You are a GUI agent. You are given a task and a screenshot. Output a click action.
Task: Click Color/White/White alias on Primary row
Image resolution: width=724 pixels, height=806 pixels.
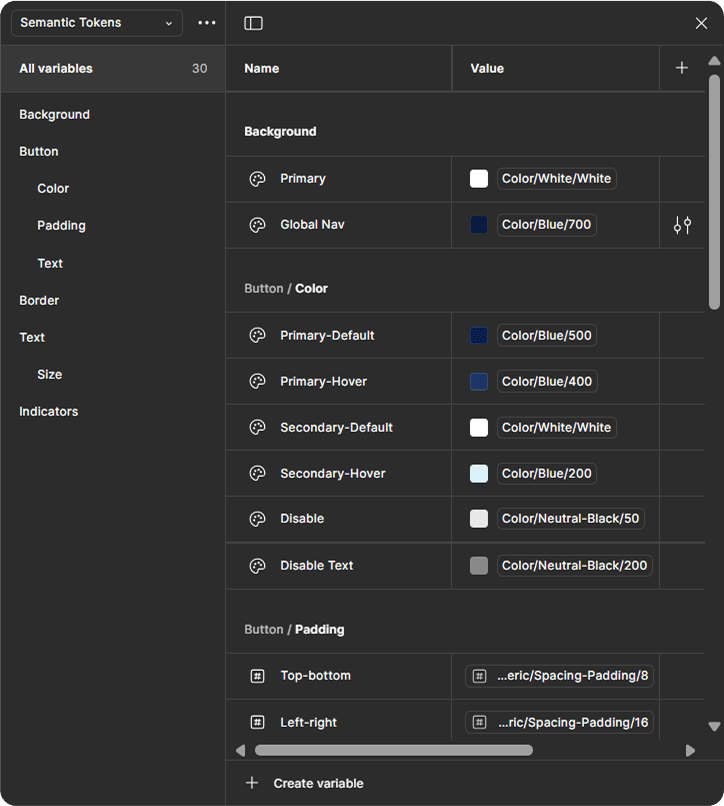point(556,179)
